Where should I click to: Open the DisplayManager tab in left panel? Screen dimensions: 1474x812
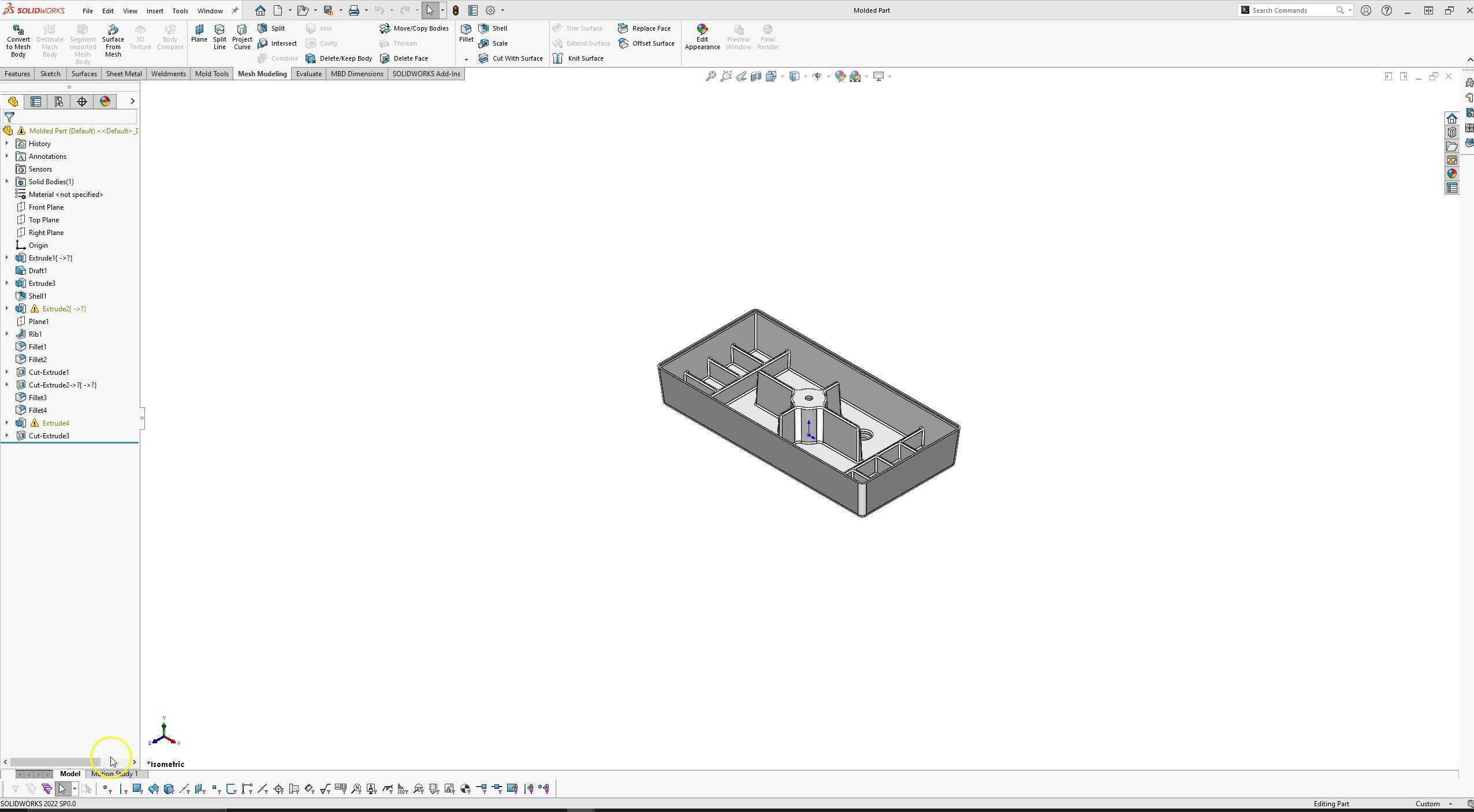pos(105,101)
